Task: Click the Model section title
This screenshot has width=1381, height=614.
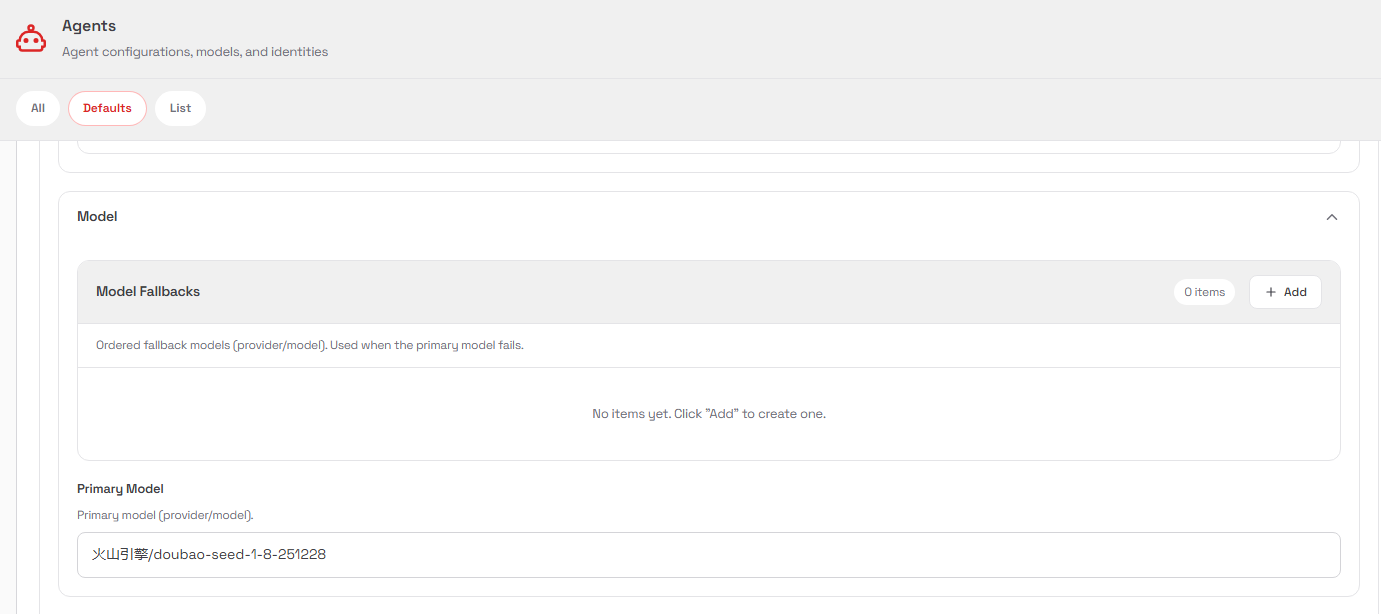Action: click(97, 216)
